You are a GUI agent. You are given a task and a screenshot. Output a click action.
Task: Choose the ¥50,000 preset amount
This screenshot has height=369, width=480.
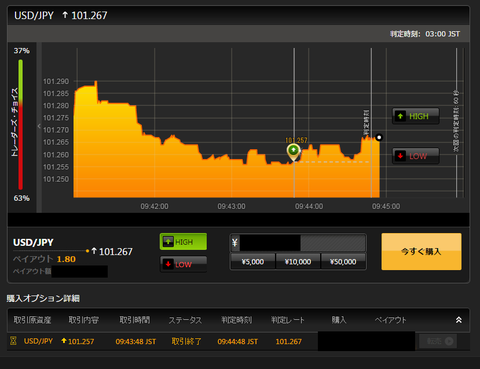(343, 262)
